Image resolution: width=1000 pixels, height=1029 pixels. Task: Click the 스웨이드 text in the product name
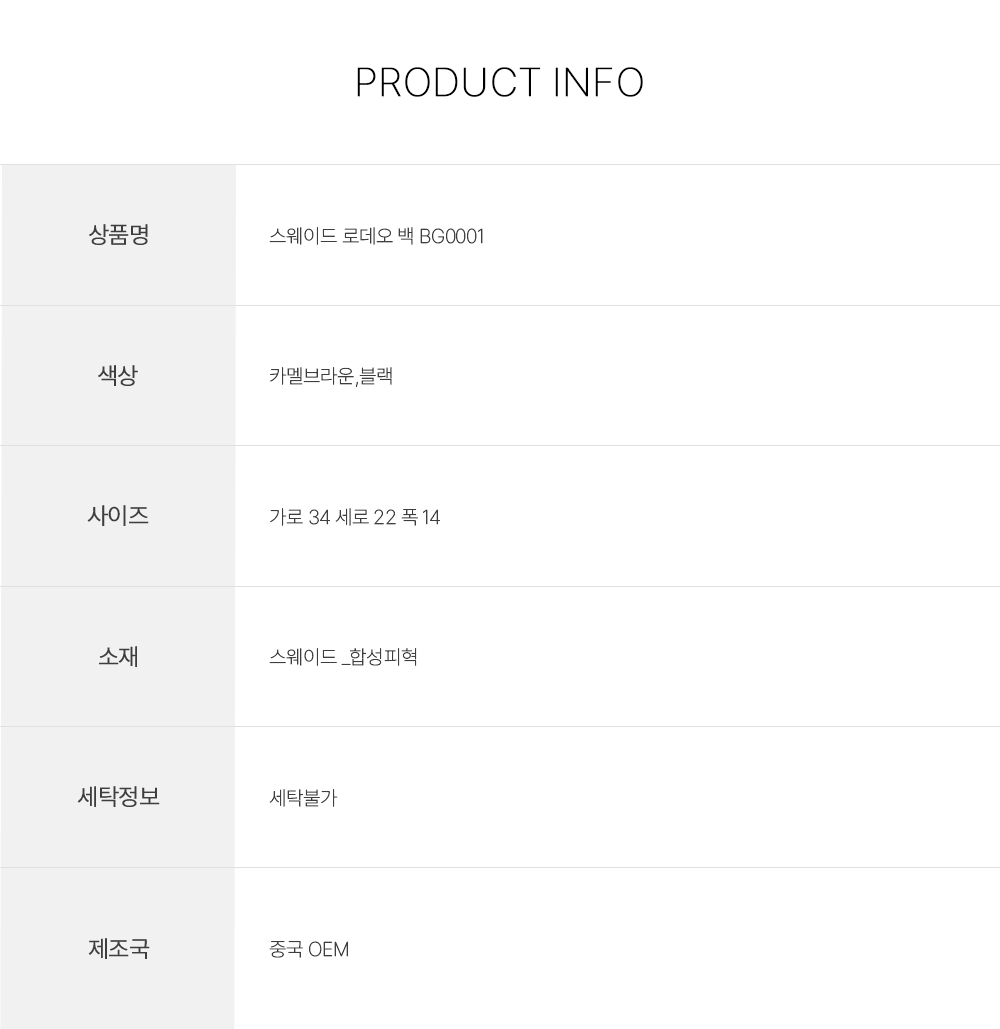pos(302,237)
